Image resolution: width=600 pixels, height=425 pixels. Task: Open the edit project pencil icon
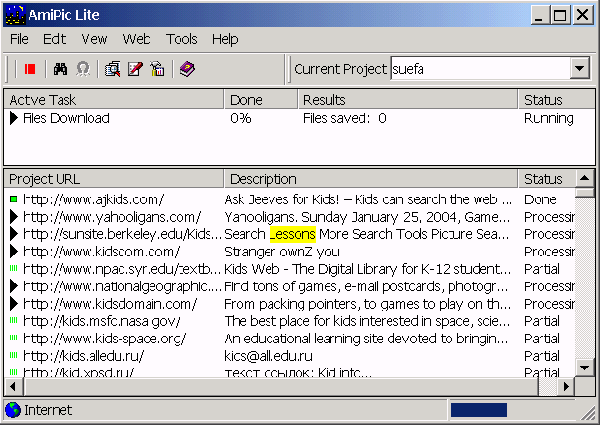pos(135,69)
